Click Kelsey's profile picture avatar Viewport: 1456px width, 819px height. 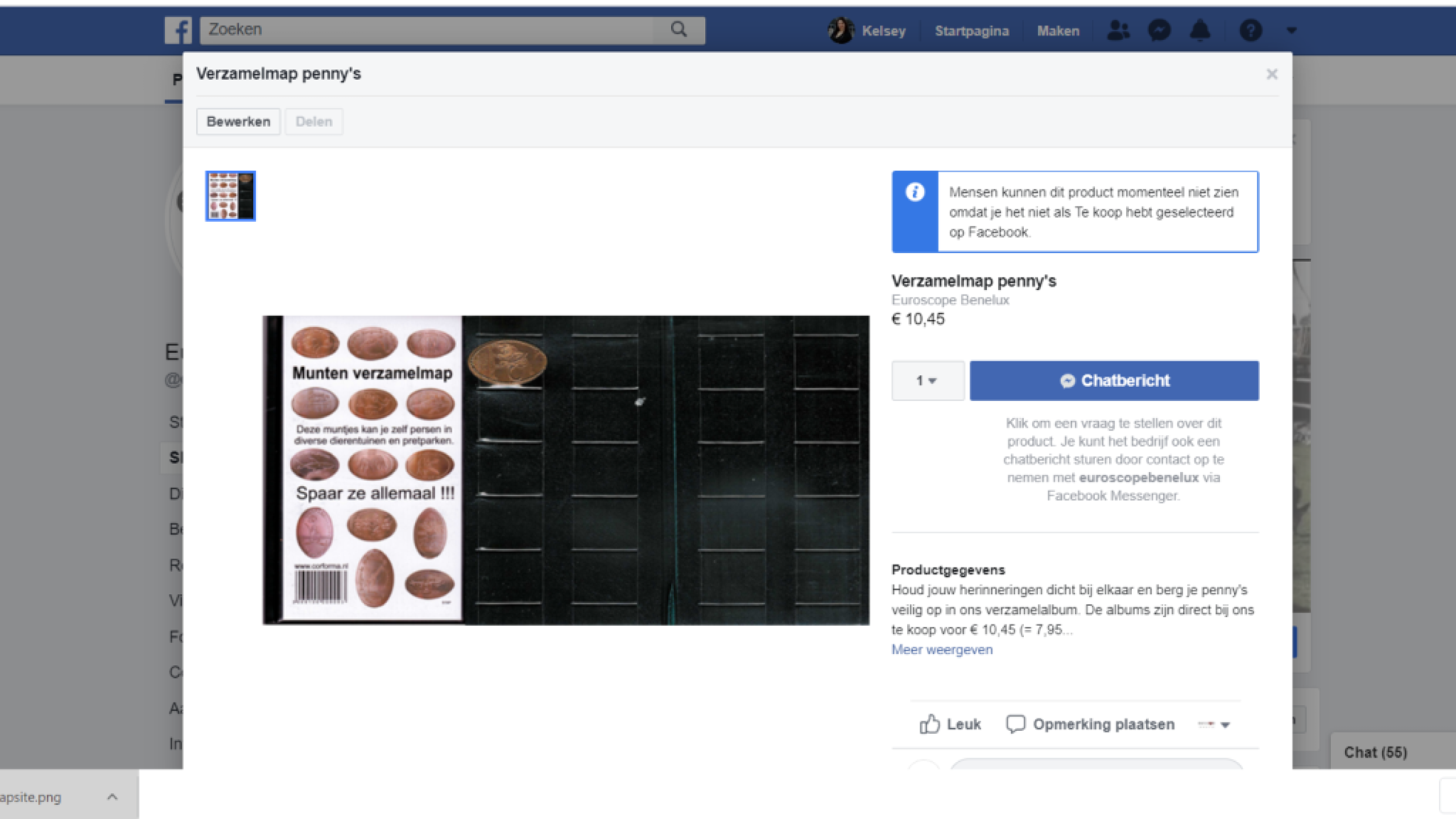pos(841,30)
